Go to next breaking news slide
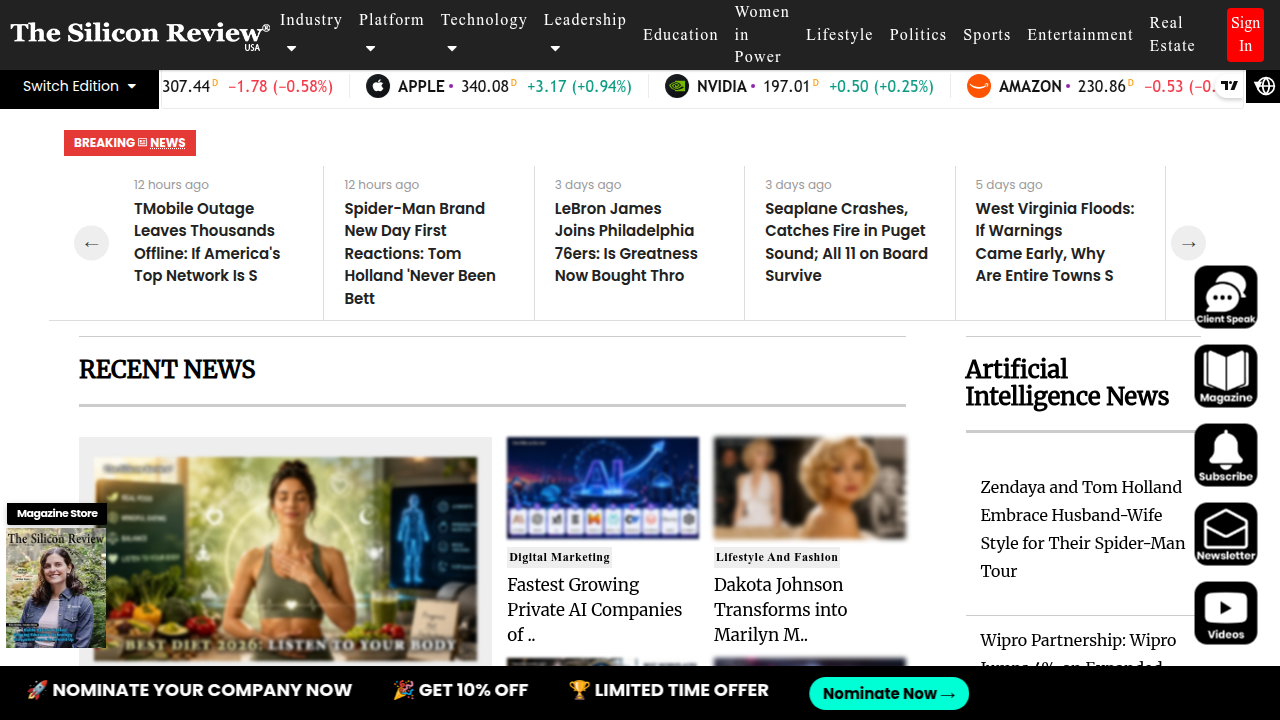This screenshot has height=720, width=1280. 1188,243
